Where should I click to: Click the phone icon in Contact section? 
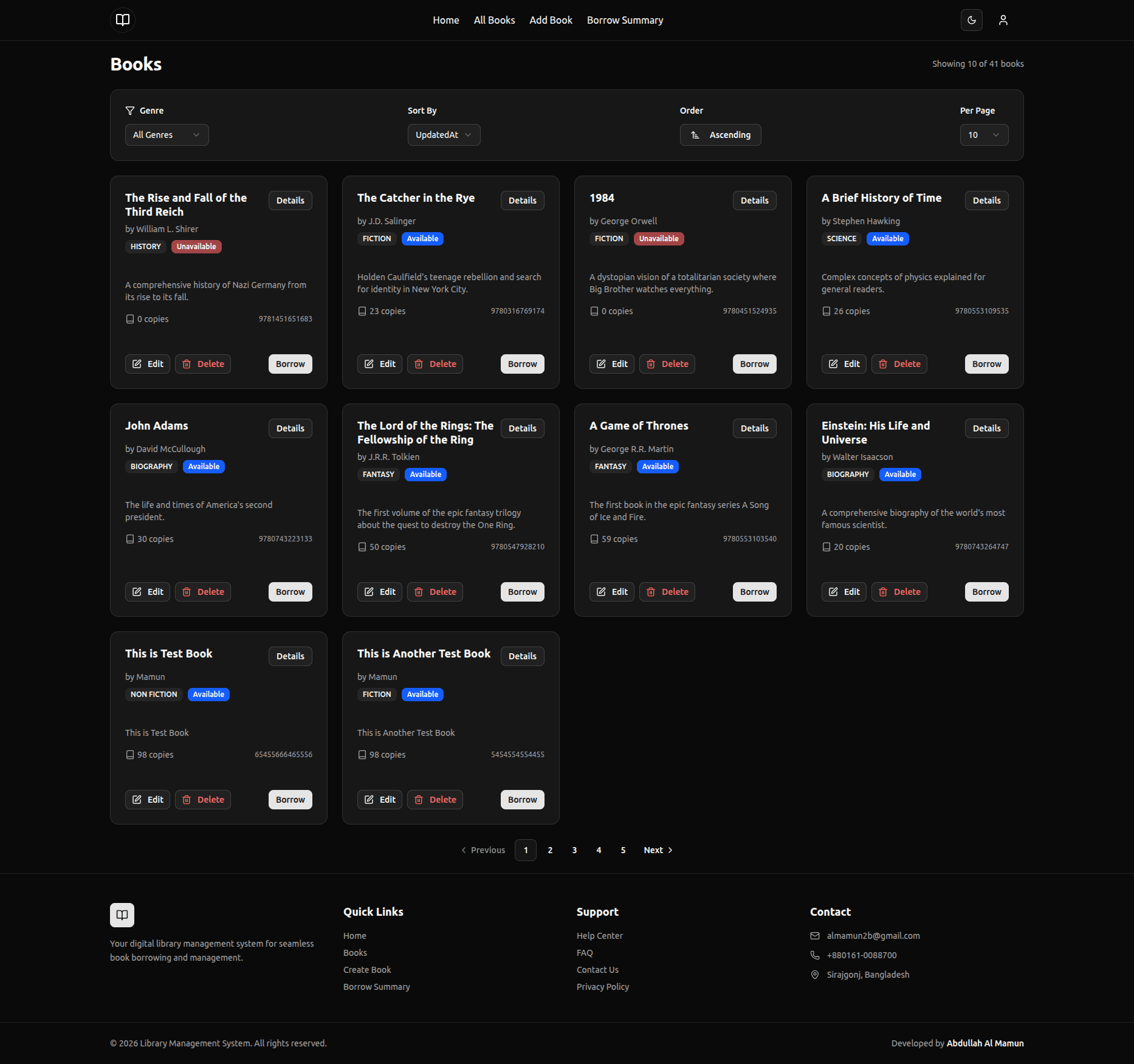815,955
